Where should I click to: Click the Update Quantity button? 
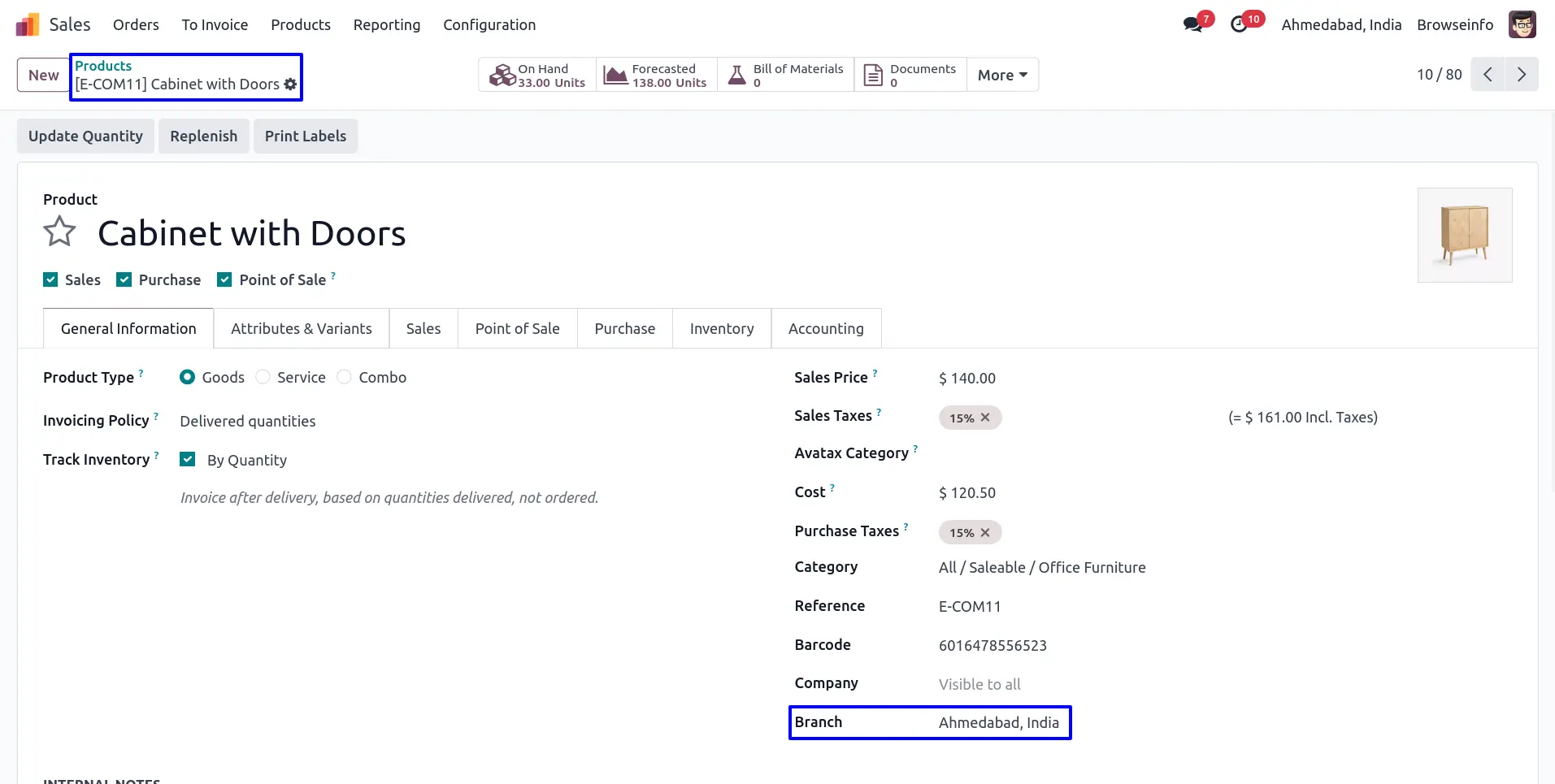click(85, 136)
